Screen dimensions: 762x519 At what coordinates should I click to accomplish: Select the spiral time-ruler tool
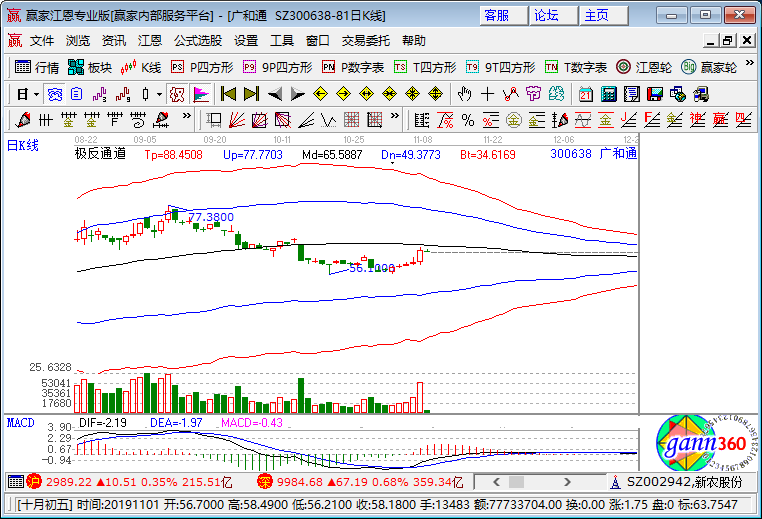coord(138,120)
